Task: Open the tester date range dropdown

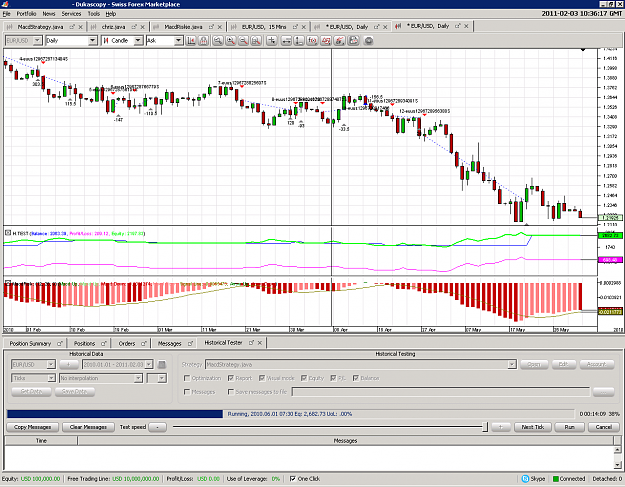Action: [x=149, y=365]
